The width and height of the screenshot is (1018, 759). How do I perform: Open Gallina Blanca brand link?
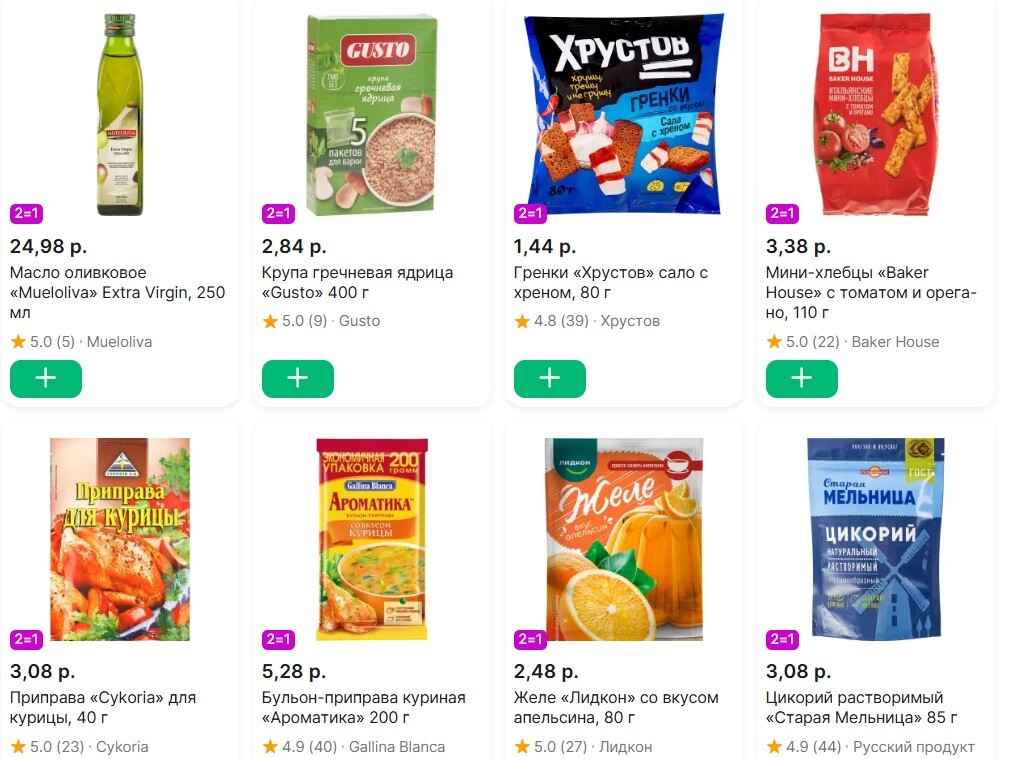coord(396,747)
